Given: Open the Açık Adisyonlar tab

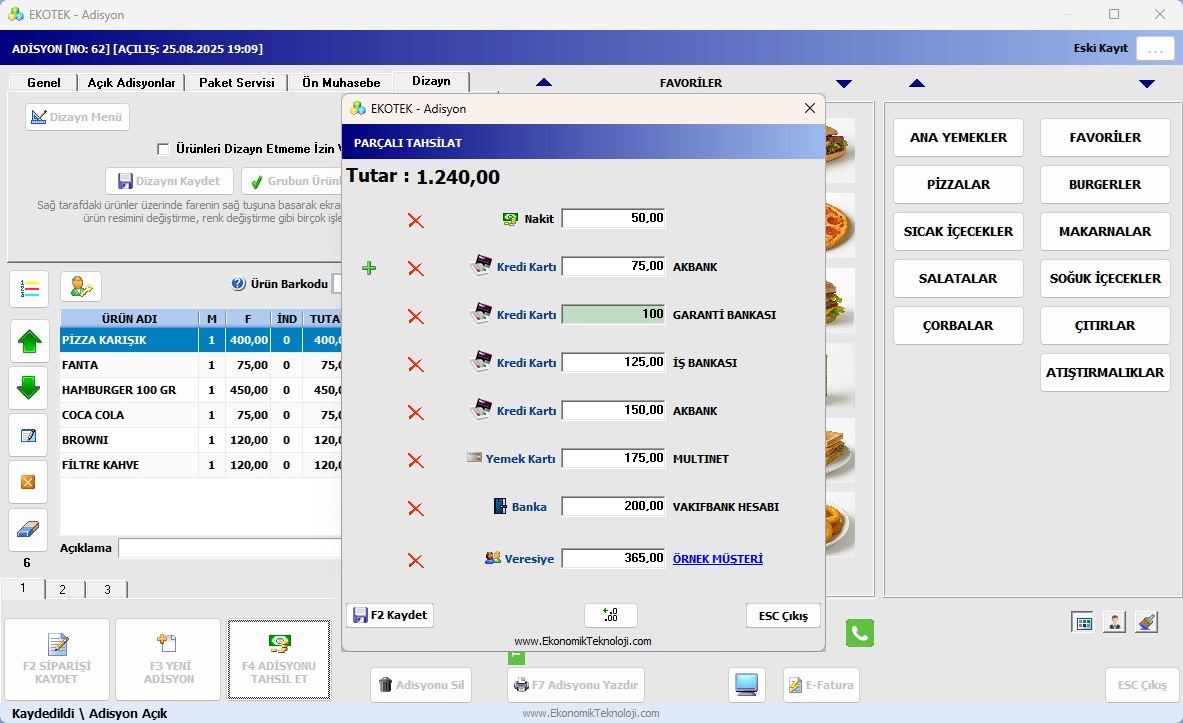Looking at the screenshot, I should tap(131, 82).
